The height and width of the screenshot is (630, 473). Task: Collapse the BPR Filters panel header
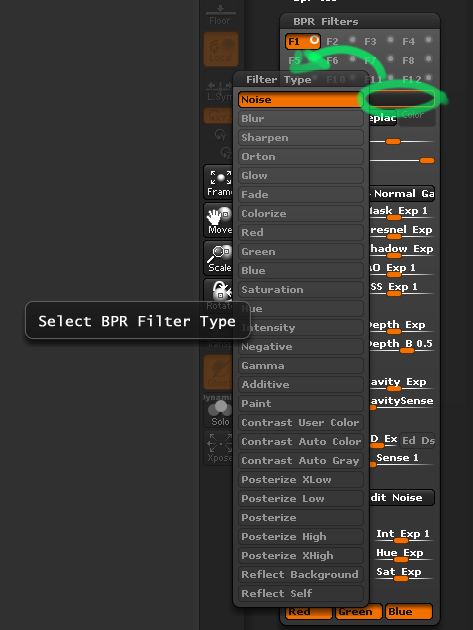click(360, 21)
